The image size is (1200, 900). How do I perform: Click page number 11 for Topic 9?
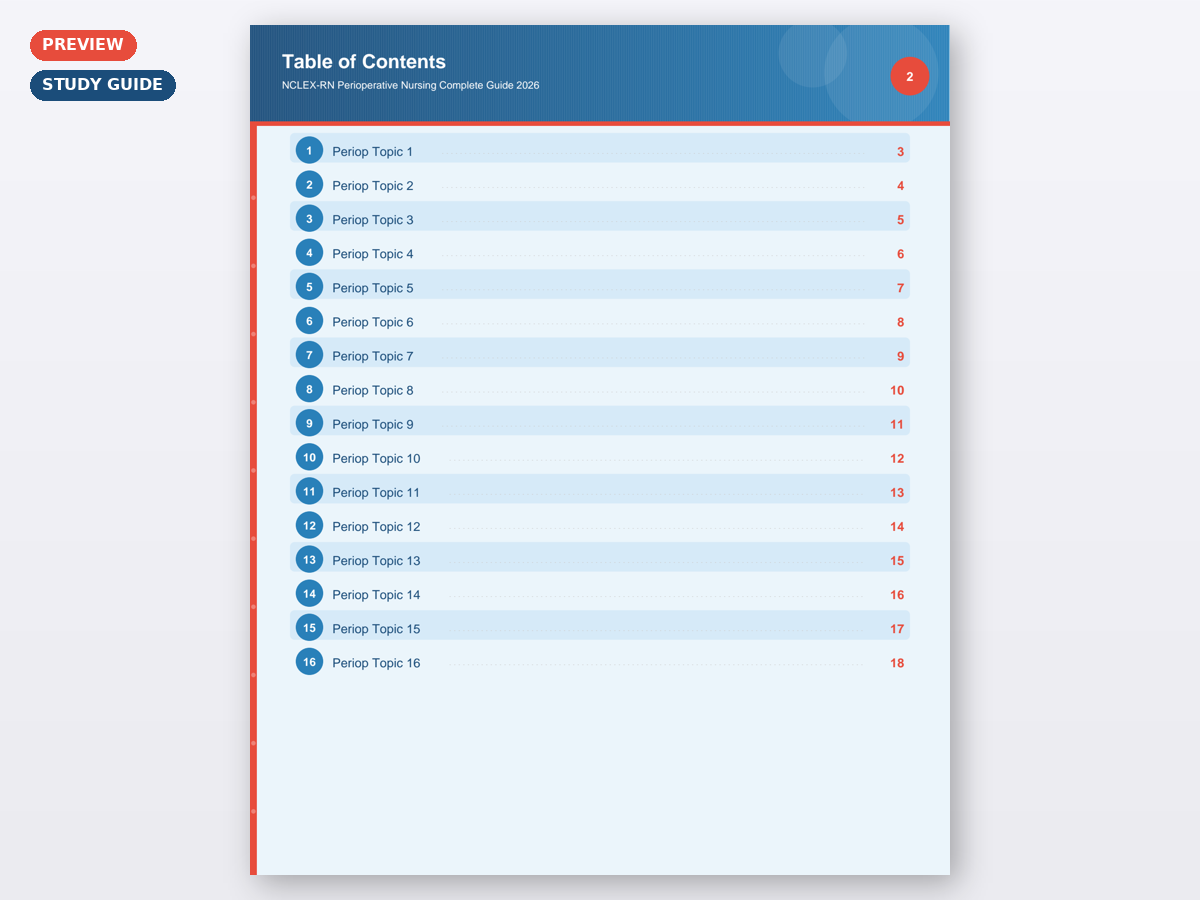[896, 425]
